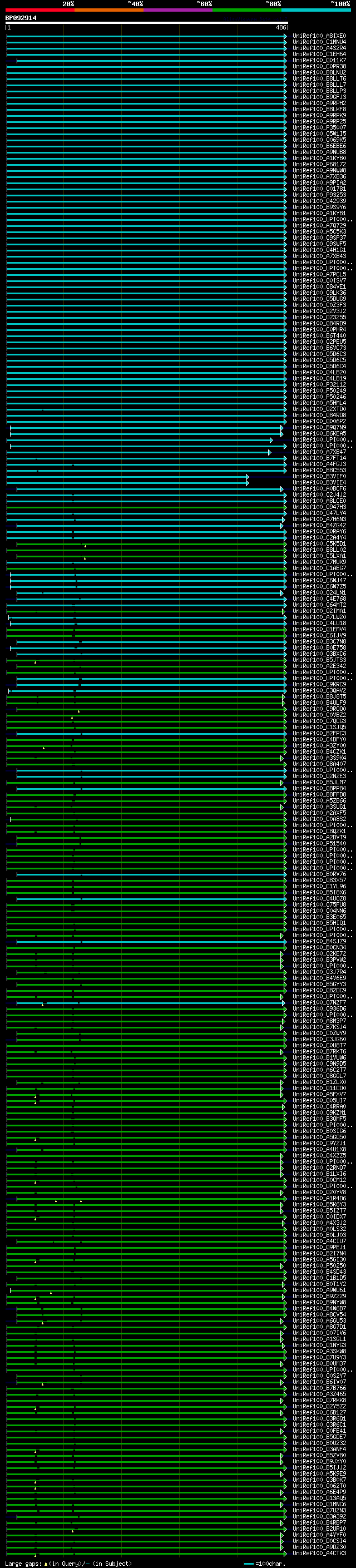Click the green arrowhead ending the UniRef100_A4CTK3 bar
This screenshot has height=1568, width=356.
[282, 1553]
